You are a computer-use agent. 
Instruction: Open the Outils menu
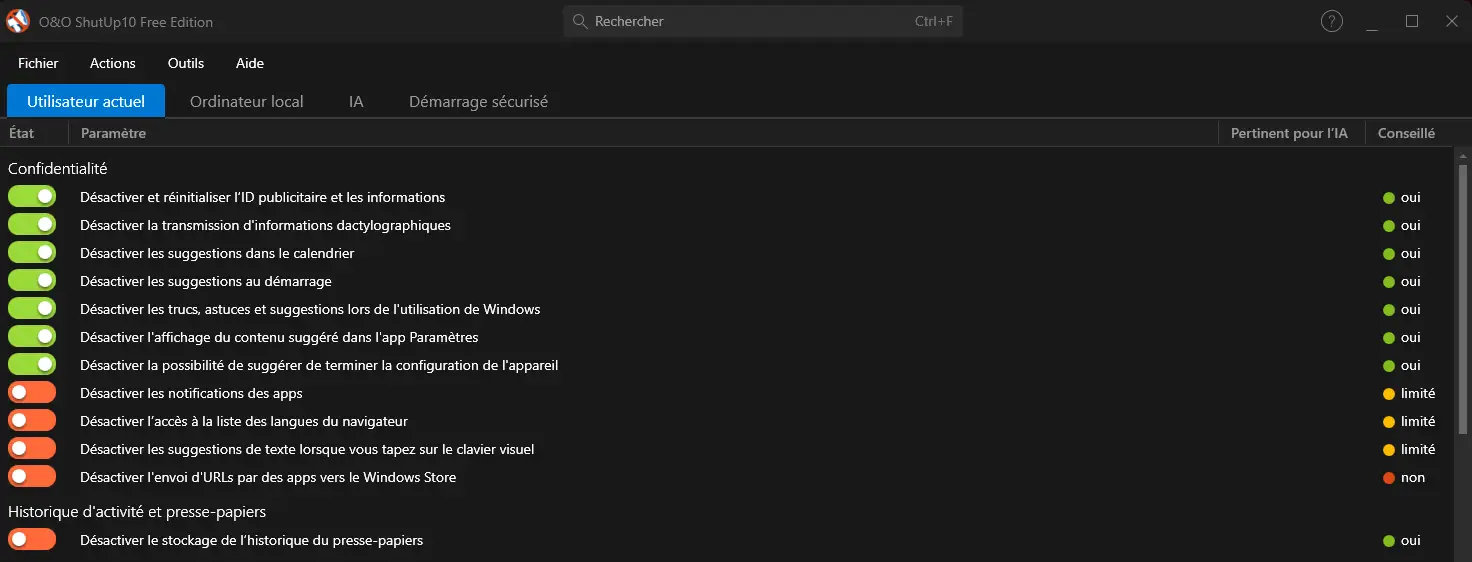(x=186, y=63)
